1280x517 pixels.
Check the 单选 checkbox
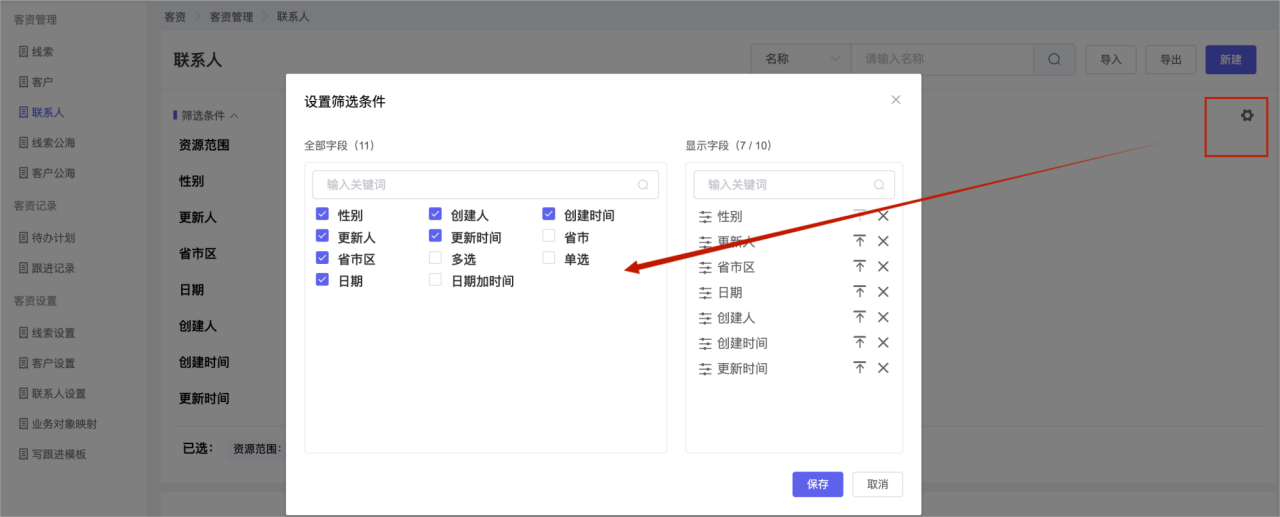coord(549,258)
